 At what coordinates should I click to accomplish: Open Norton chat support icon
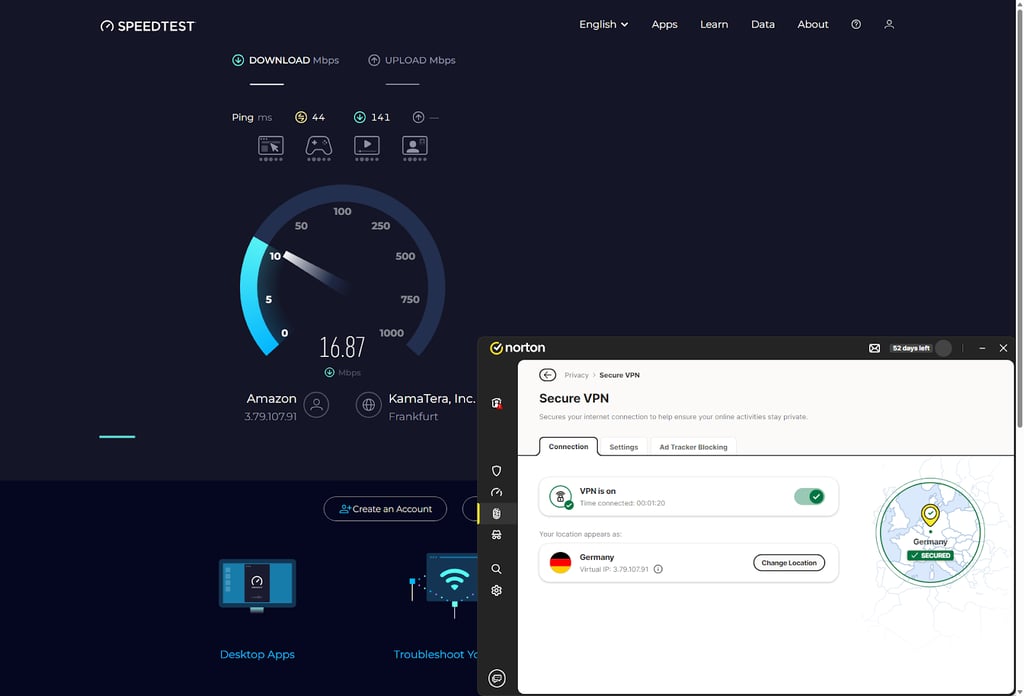[x=497, y=678]
